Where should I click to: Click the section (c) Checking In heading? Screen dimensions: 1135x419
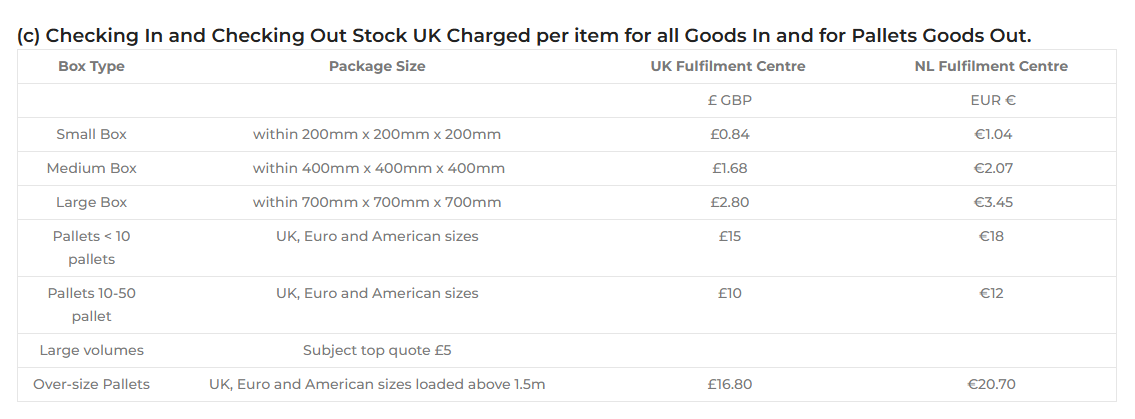tap(524, 36)
